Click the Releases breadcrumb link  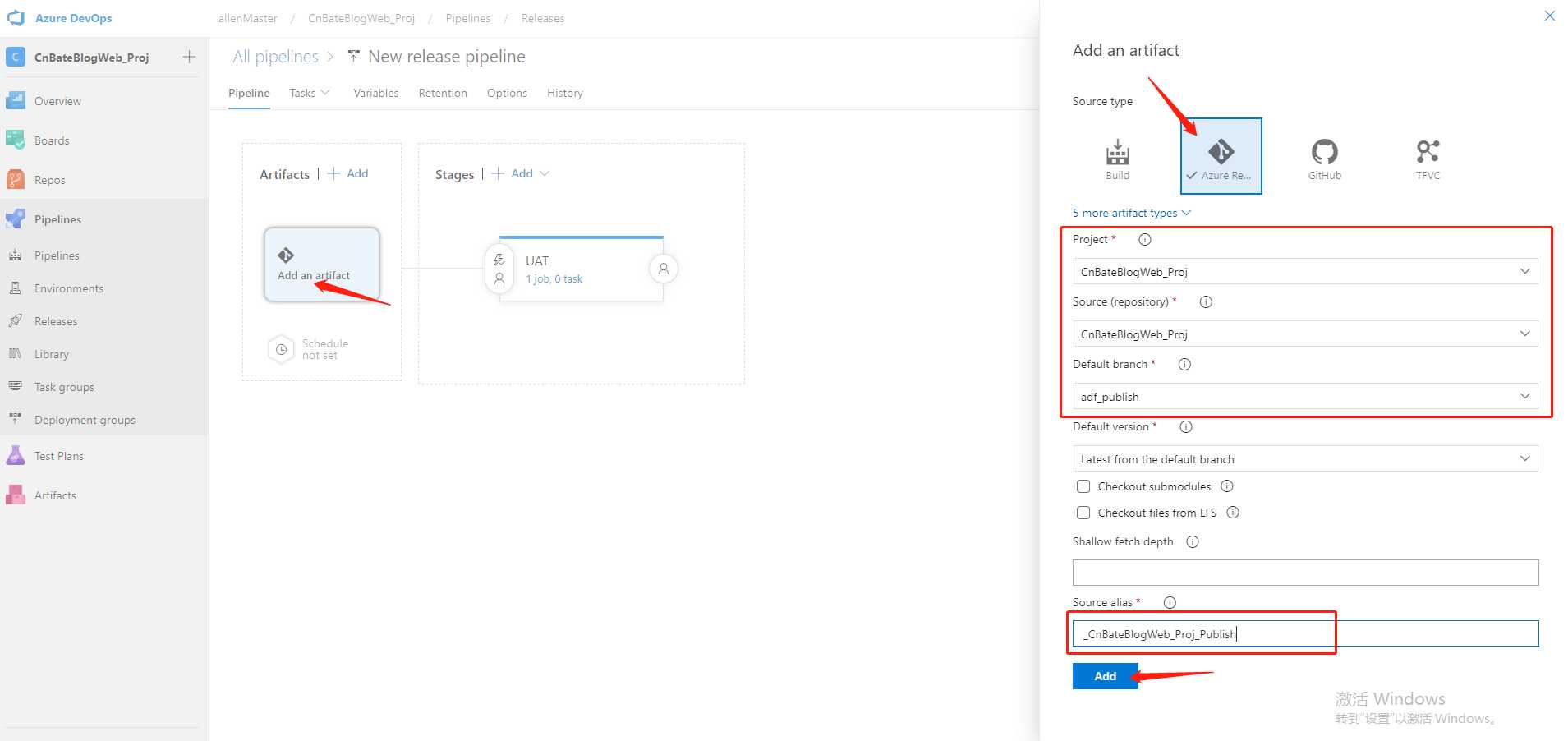coord(543,18)
